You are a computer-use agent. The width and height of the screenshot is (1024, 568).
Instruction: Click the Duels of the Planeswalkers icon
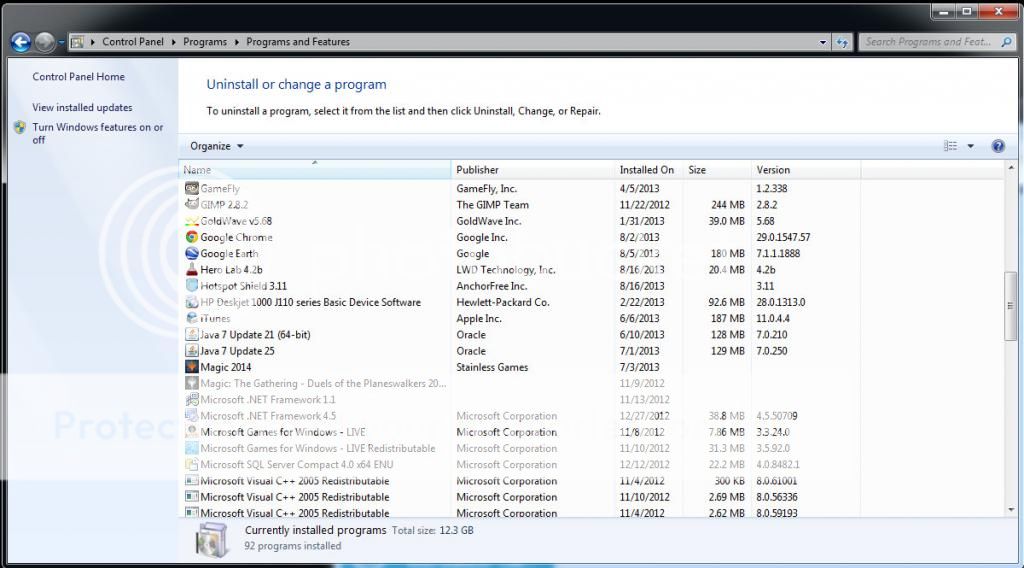click(x=191, y=383)
